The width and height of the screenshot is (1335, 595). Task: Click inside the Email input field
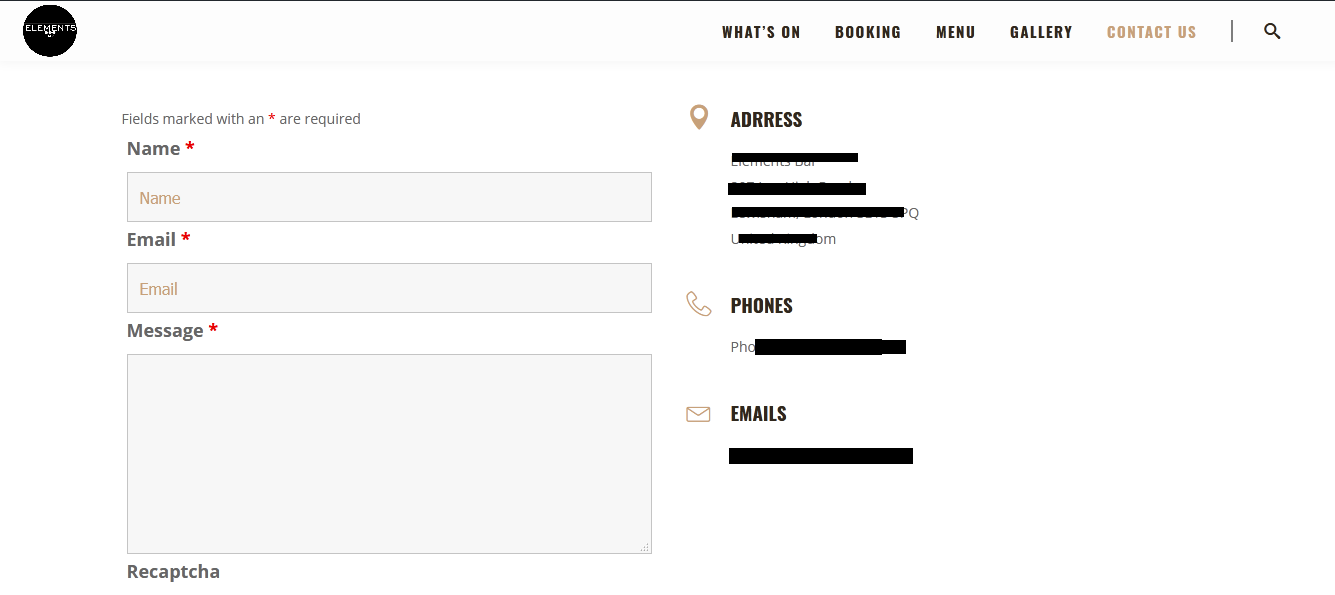(x=389, y=288)
